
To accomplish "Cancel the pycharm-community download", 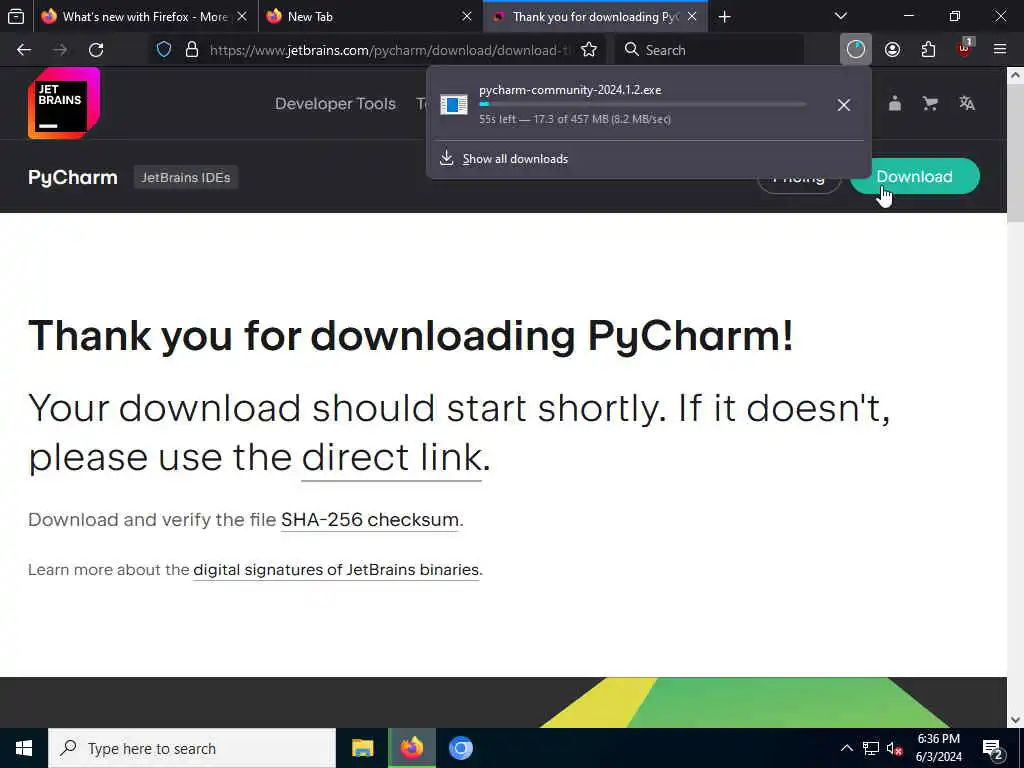I will (844, 105).
